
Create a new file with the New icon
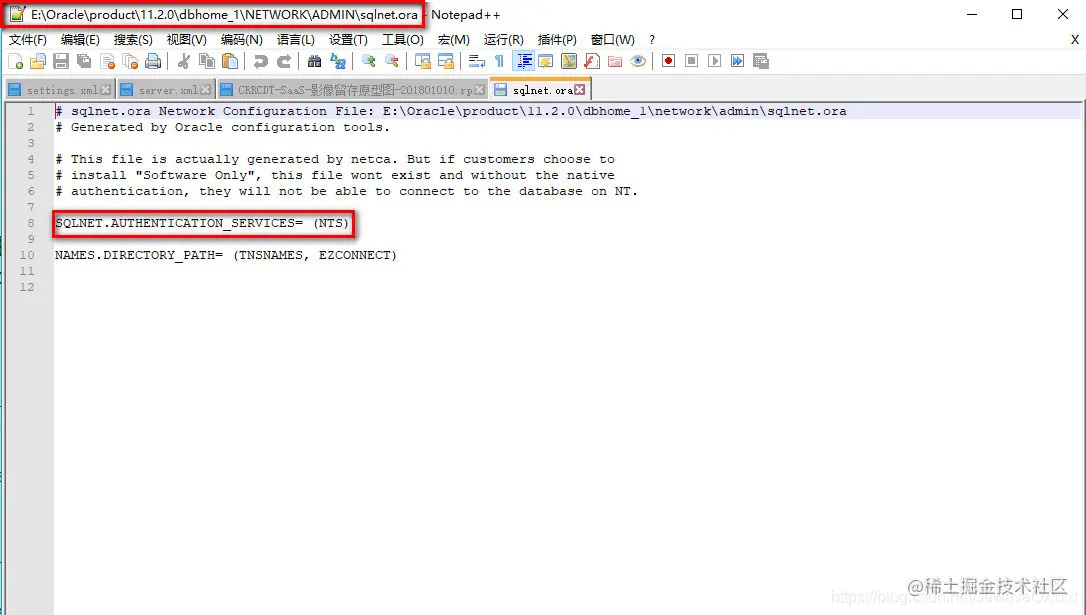[x=15, y=62]
